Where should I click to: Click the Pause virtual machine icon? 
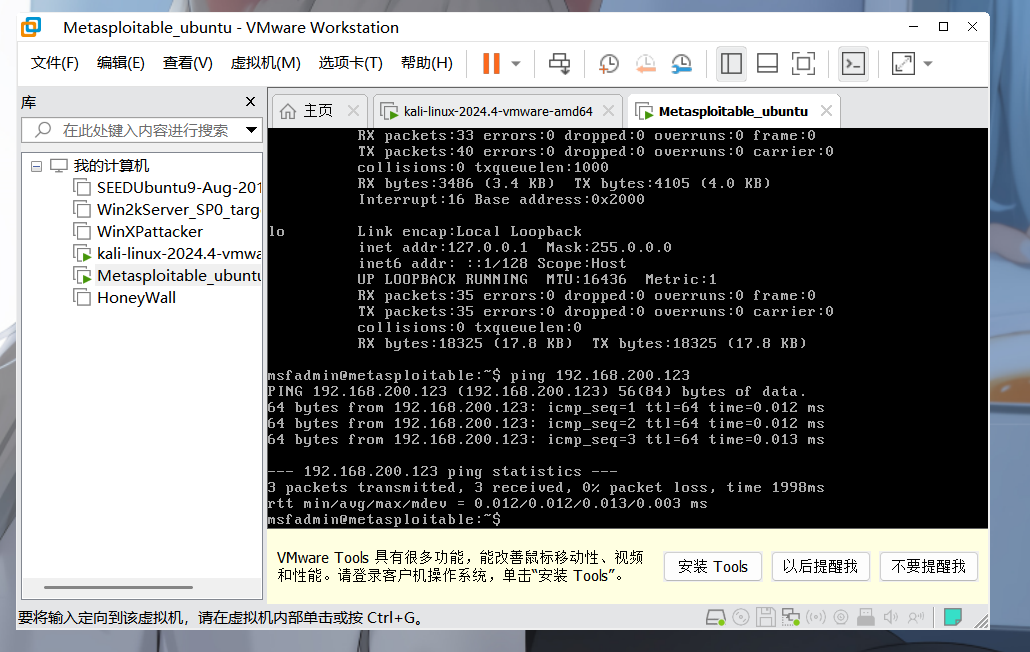click(491, 64)
